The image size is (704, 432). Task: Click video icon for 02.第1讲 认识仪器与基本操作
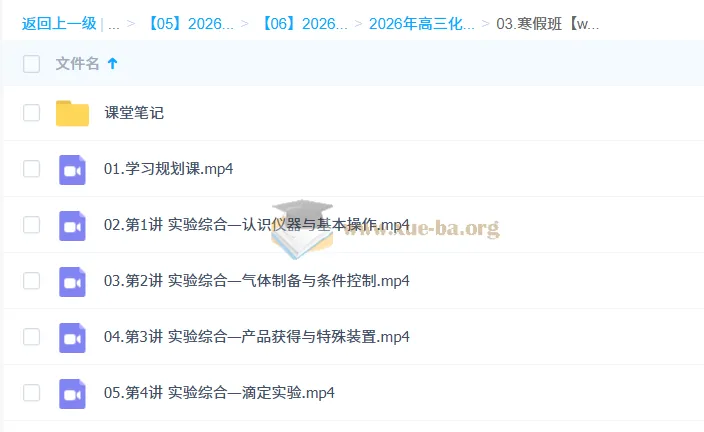[72, 225]
